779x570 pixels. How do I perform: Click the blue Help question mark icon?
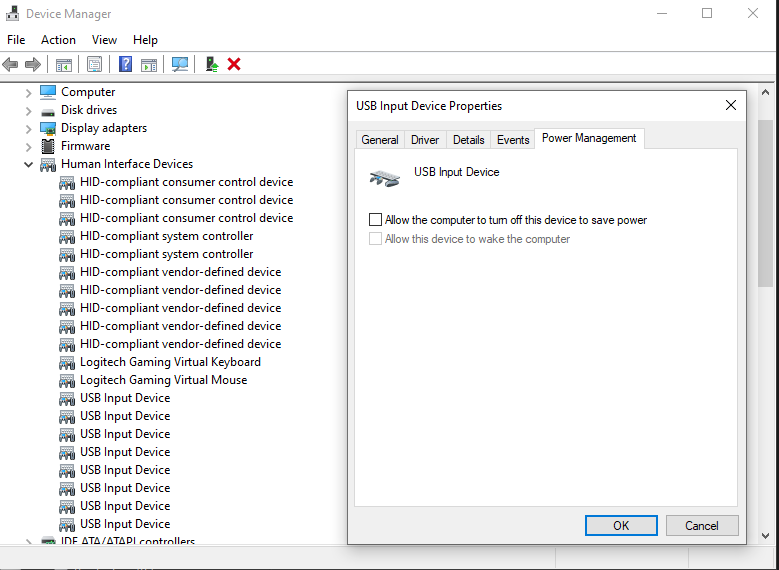point(126,64)
